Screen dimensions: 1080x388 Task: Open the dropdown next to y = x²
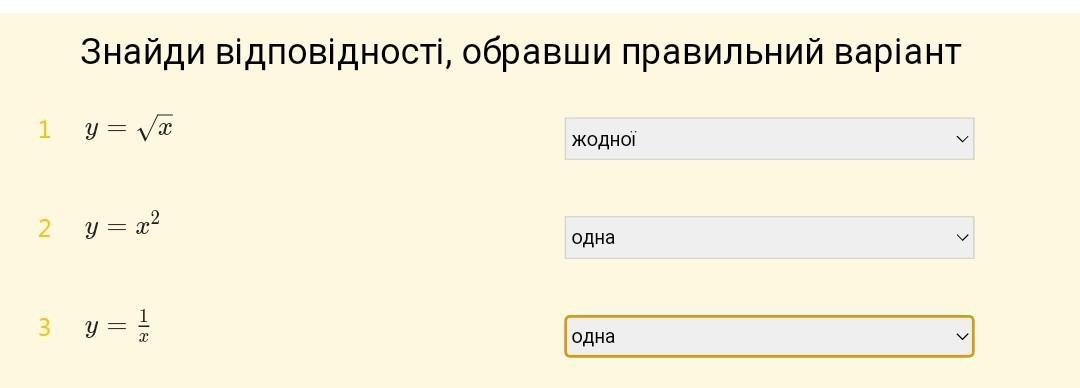(769, 237)
